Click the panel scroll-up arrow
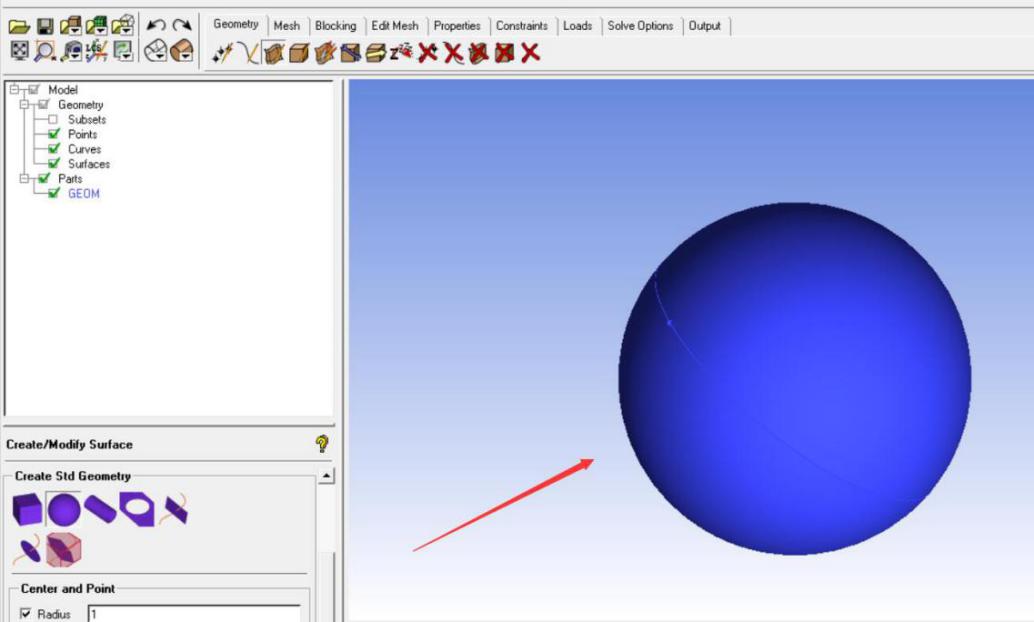The height and width of the screenshot is (622, 1034). (x=326, y=476)
